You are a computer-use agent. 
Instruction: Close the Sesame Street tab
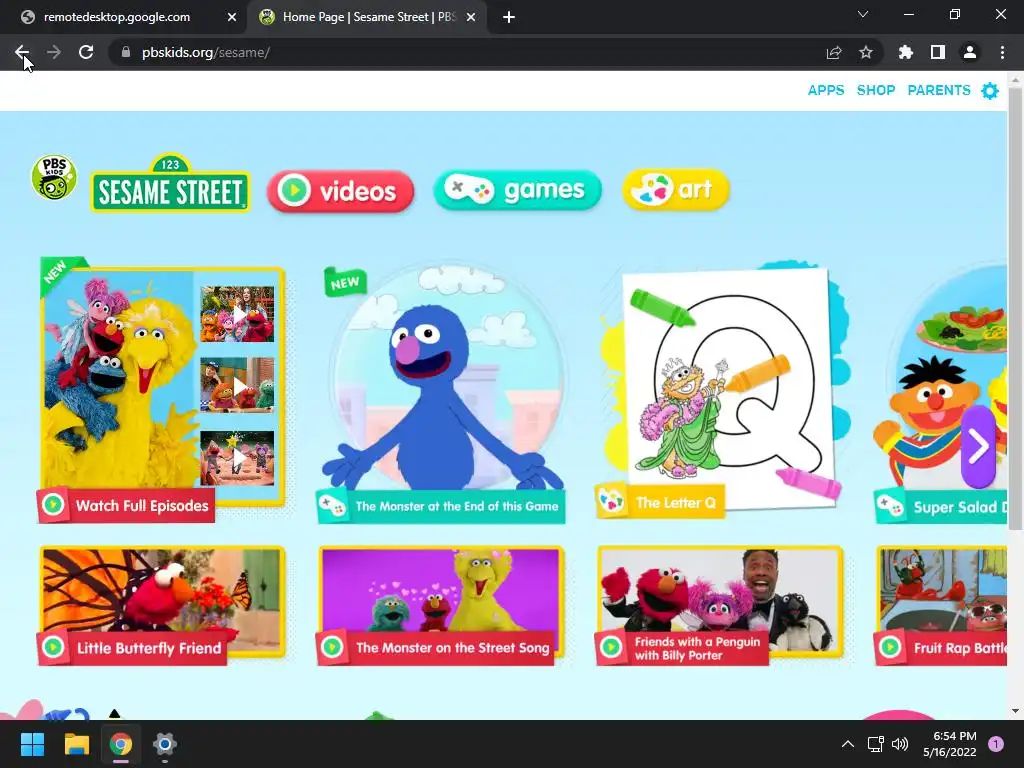[471, 17]
